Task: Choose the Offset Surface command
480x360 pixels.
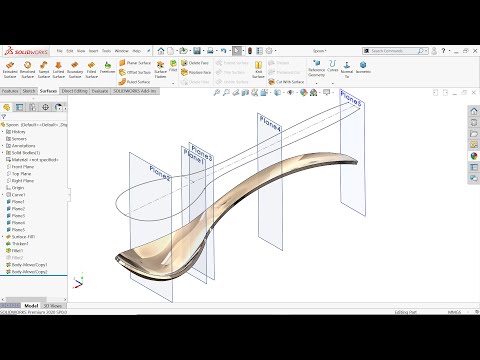Action: tap(135, 72)
